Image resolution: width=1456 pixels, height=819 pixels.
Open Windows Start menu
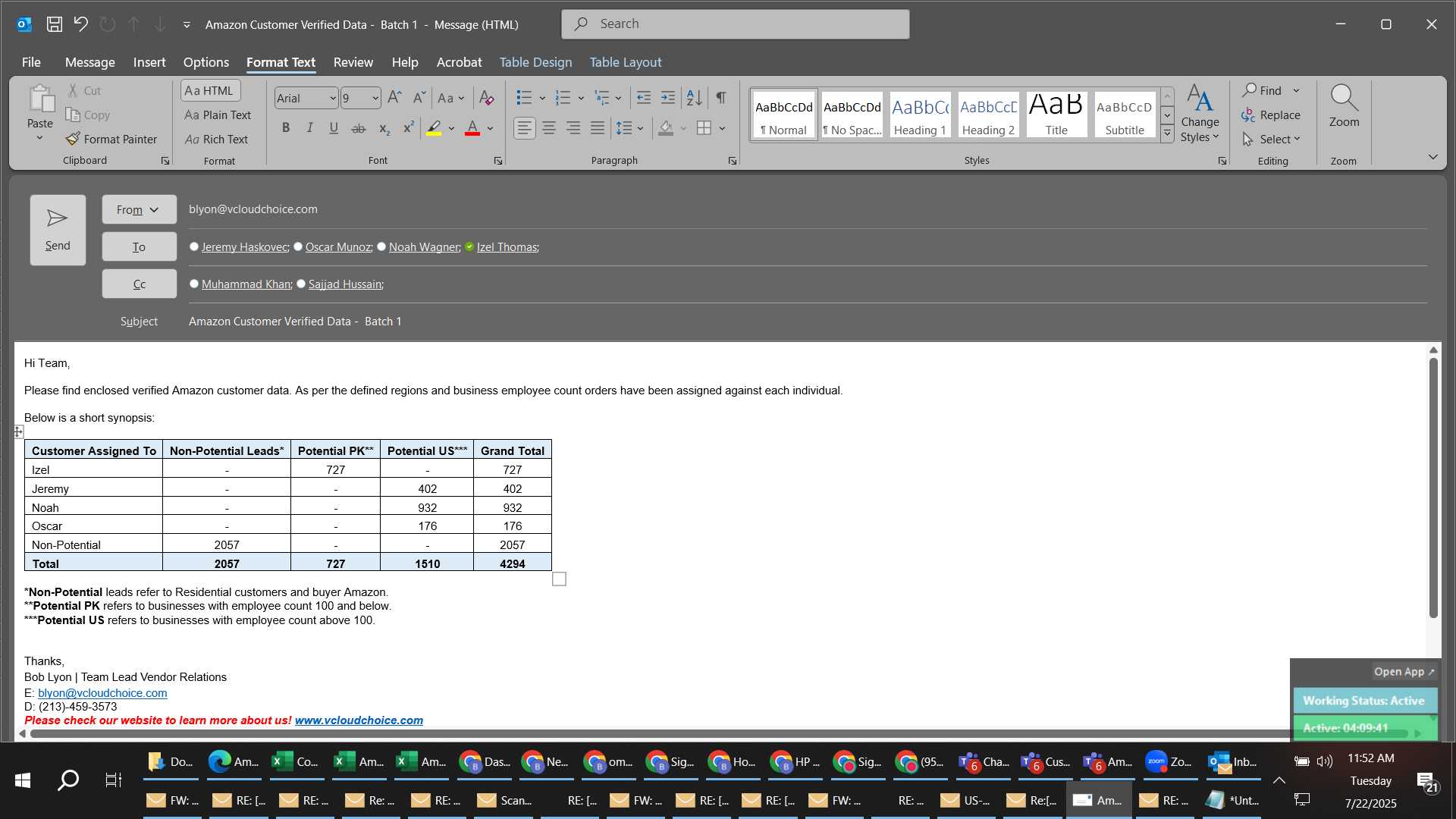23,780
